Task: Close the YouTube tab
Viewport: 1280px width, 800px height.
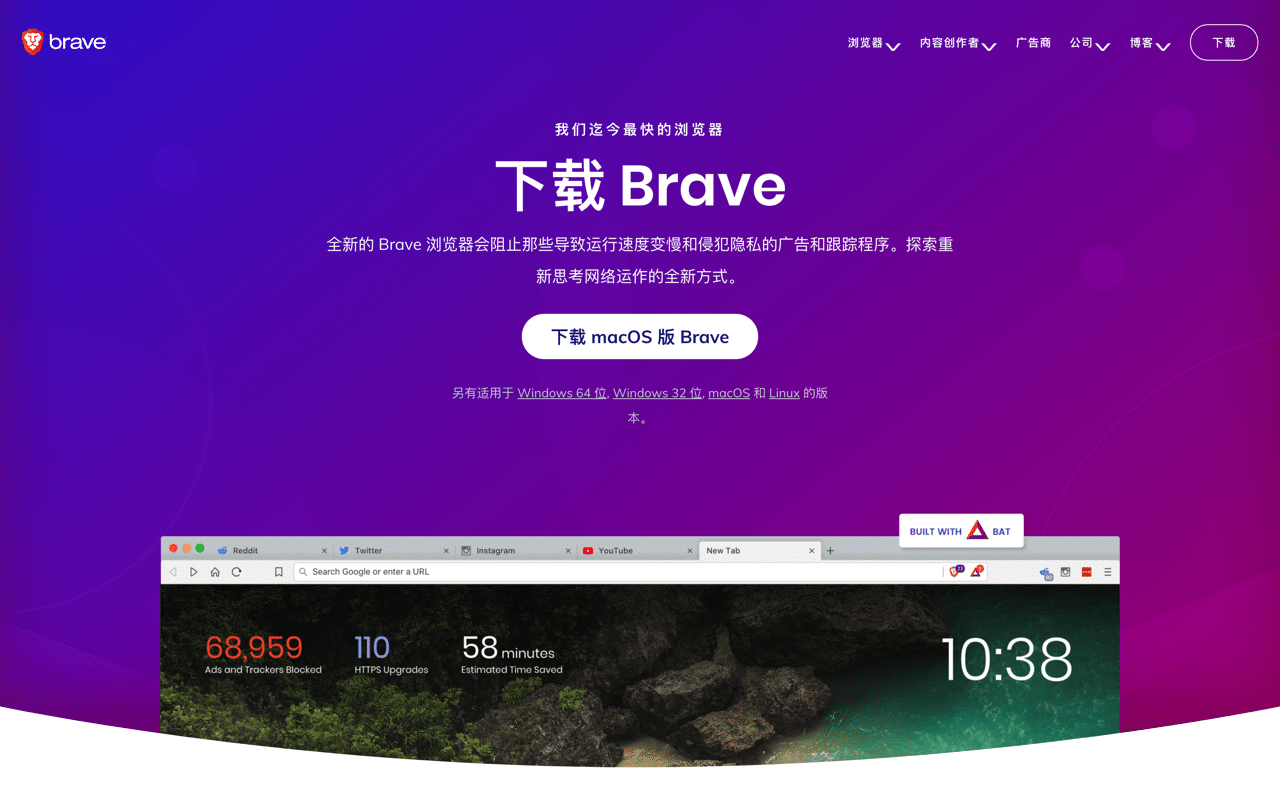Action: (x=690, y=551)
